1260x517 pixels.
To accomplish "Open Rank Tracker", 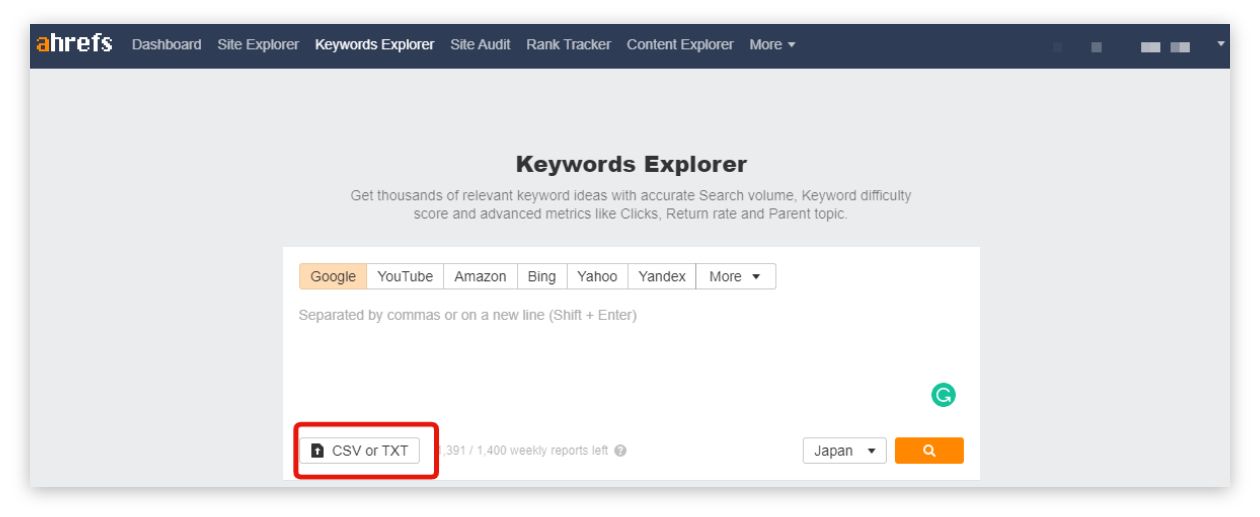I will click(x=568, y=45).
